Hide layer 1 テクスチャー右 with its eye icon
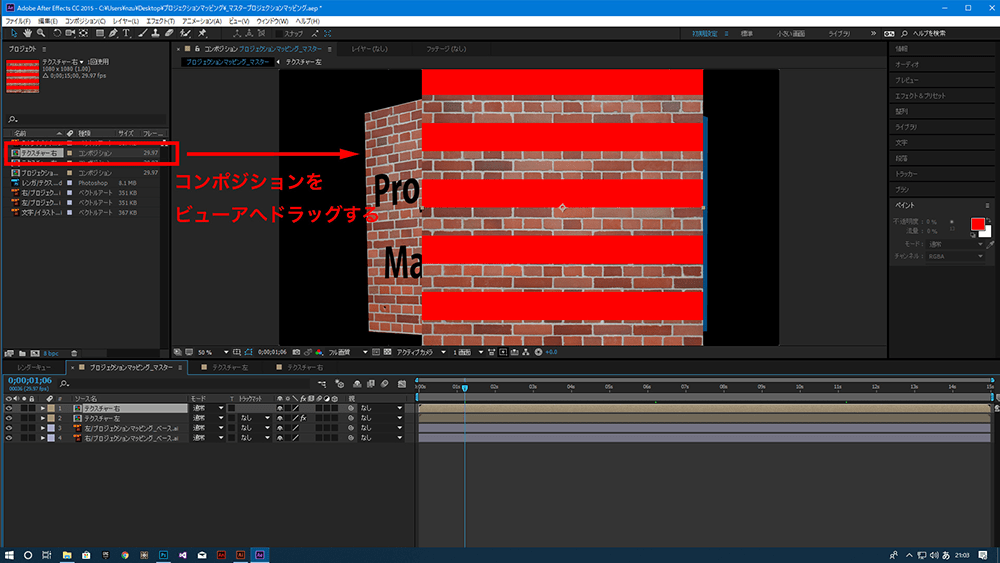The width and height of the screenshot is (1000, 563). click(x=9, y=409)
